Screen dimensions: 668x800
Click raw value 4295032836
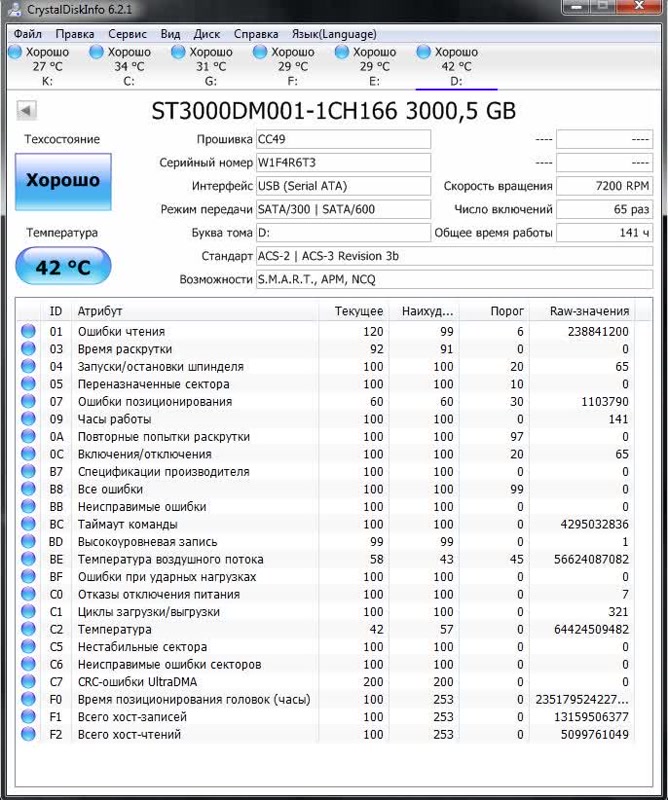[x=595, y=524]
